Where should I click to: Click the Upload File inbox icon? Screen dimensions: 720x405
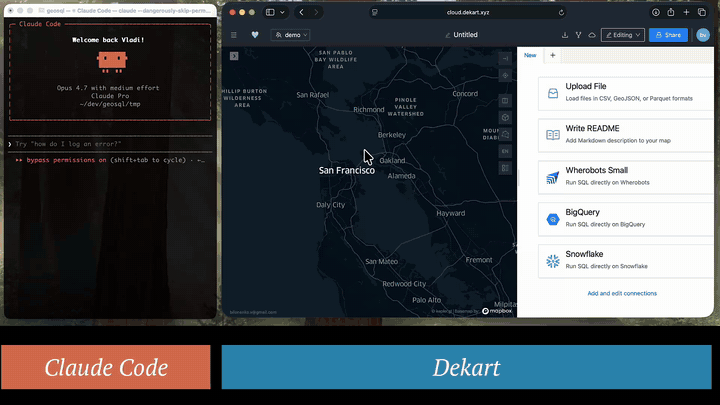point(553,94)
